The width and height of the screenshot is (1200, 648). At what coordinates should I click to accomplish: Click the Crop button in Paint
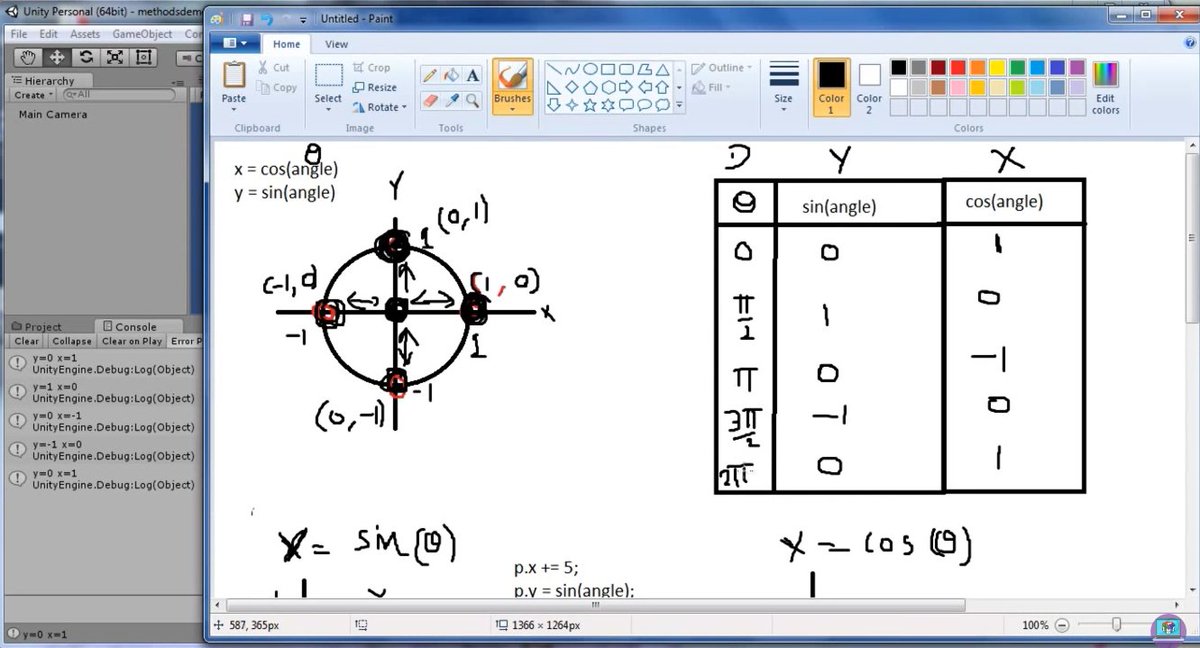(371, 68)
